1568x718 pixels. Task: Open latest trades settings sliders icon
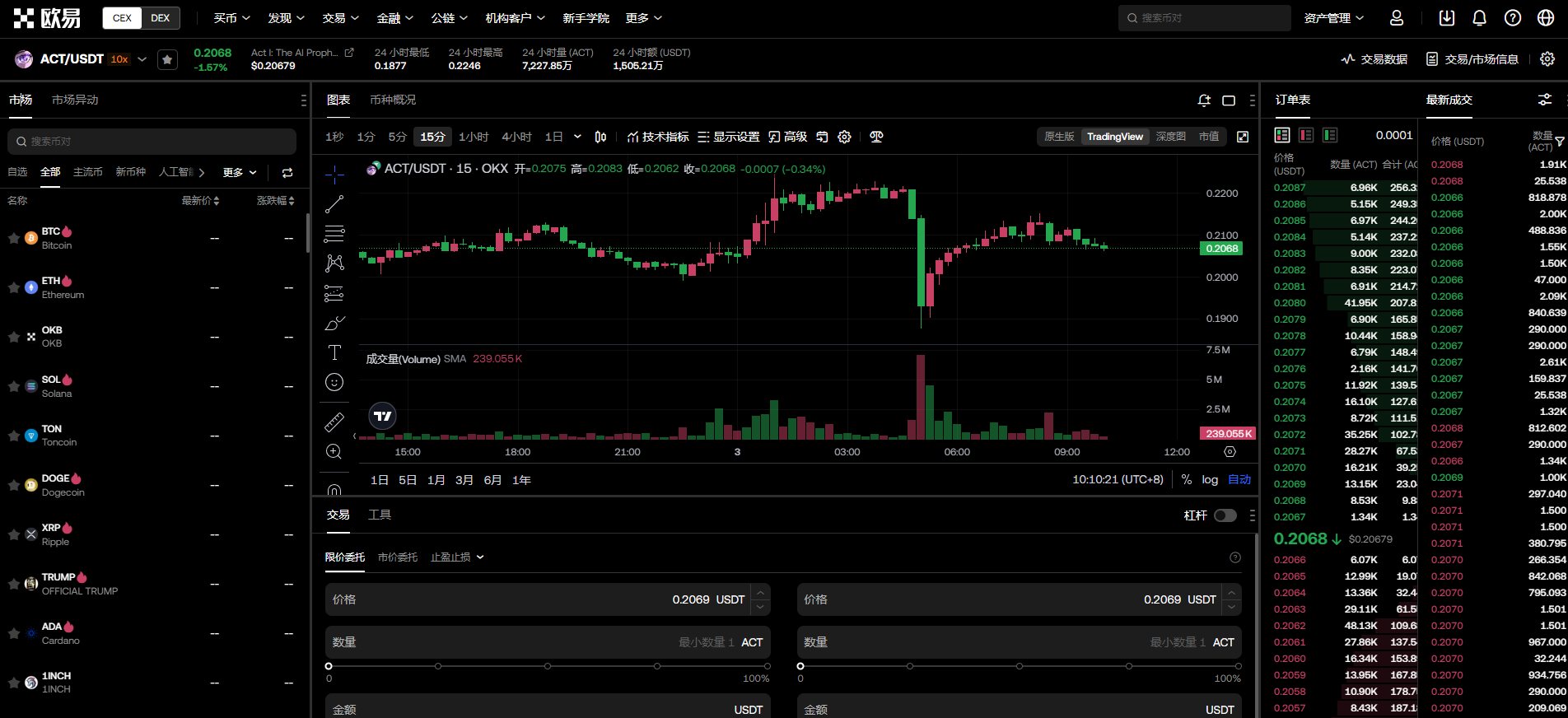click(1545, 100)
